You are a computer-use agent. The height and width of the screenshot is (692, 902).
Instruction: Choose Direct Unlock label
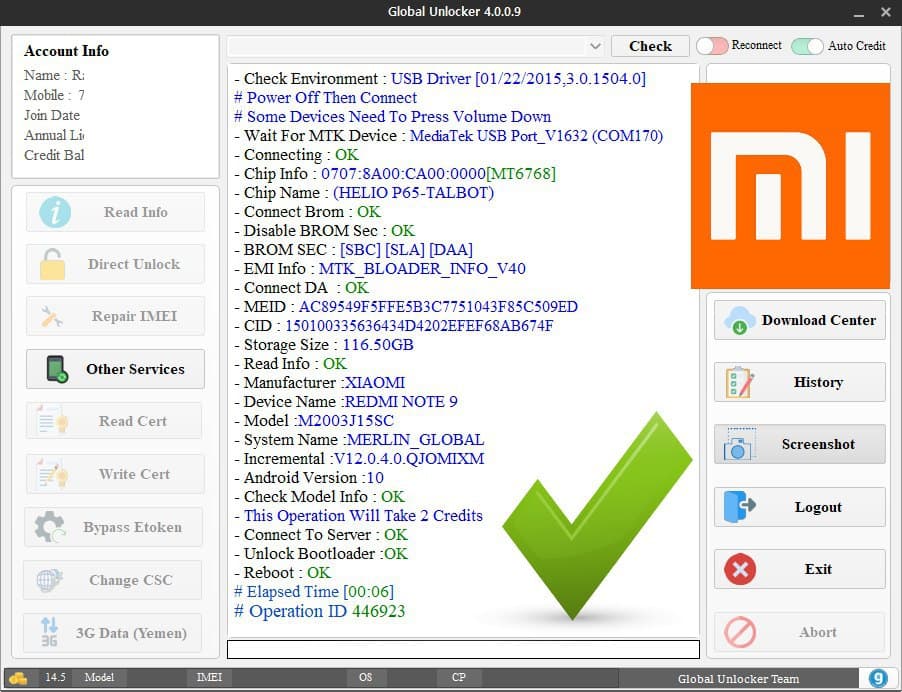pos(133,265)
